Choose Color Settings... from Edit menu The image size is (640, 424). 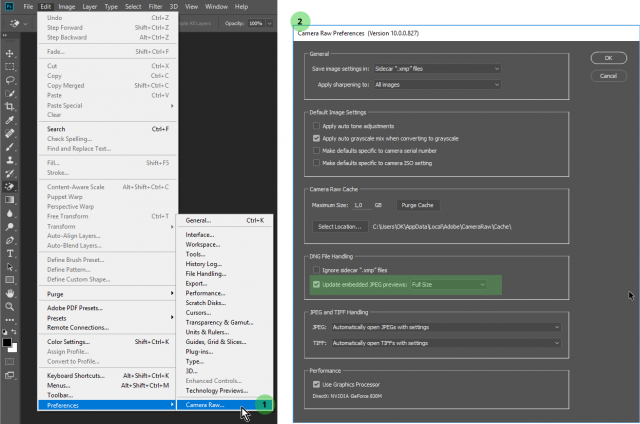click(108, 342)
